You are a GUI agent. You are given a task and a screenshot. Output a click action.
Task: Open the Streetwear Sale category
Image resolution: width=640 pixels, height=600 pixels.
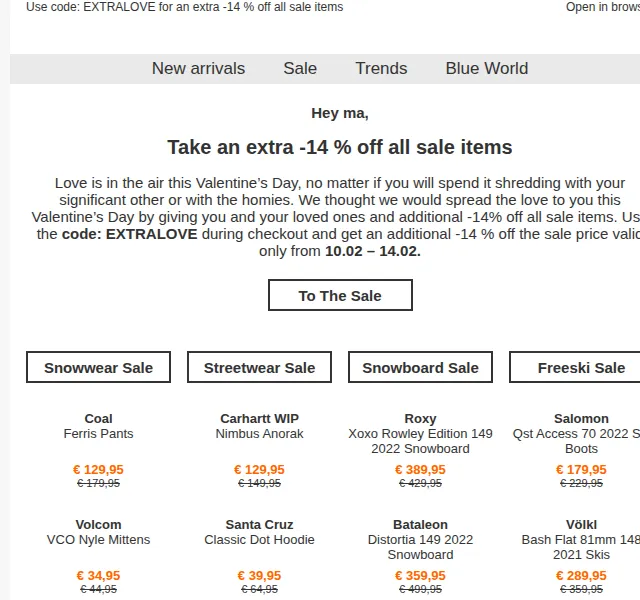click(259, 367)
